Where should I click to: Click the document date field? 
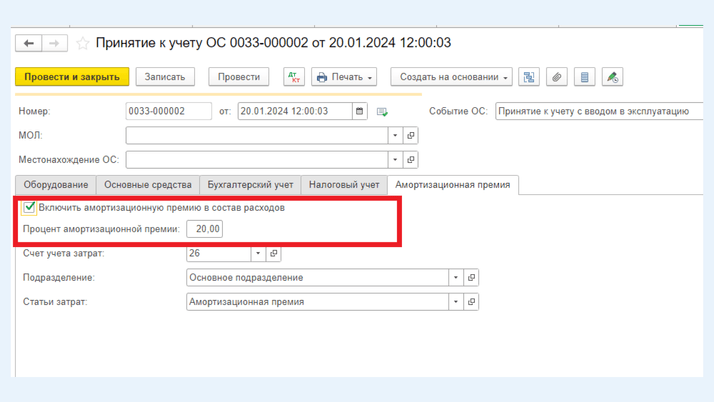(295, 111)
